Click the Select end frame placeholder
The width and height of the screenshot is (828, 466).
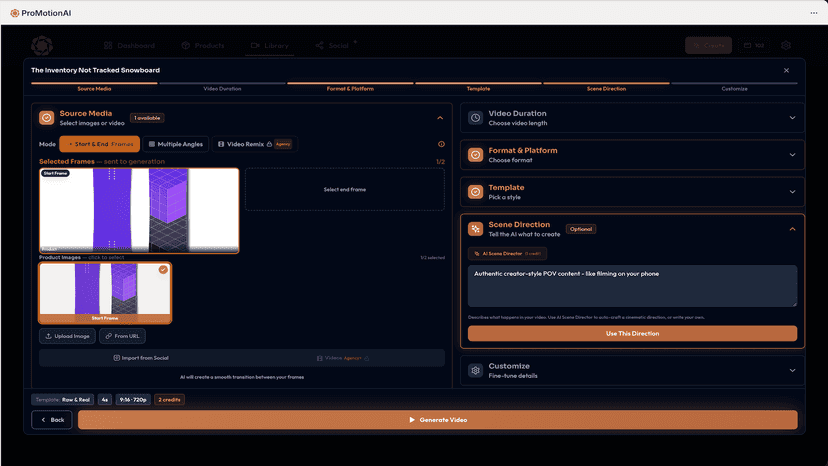345,189
